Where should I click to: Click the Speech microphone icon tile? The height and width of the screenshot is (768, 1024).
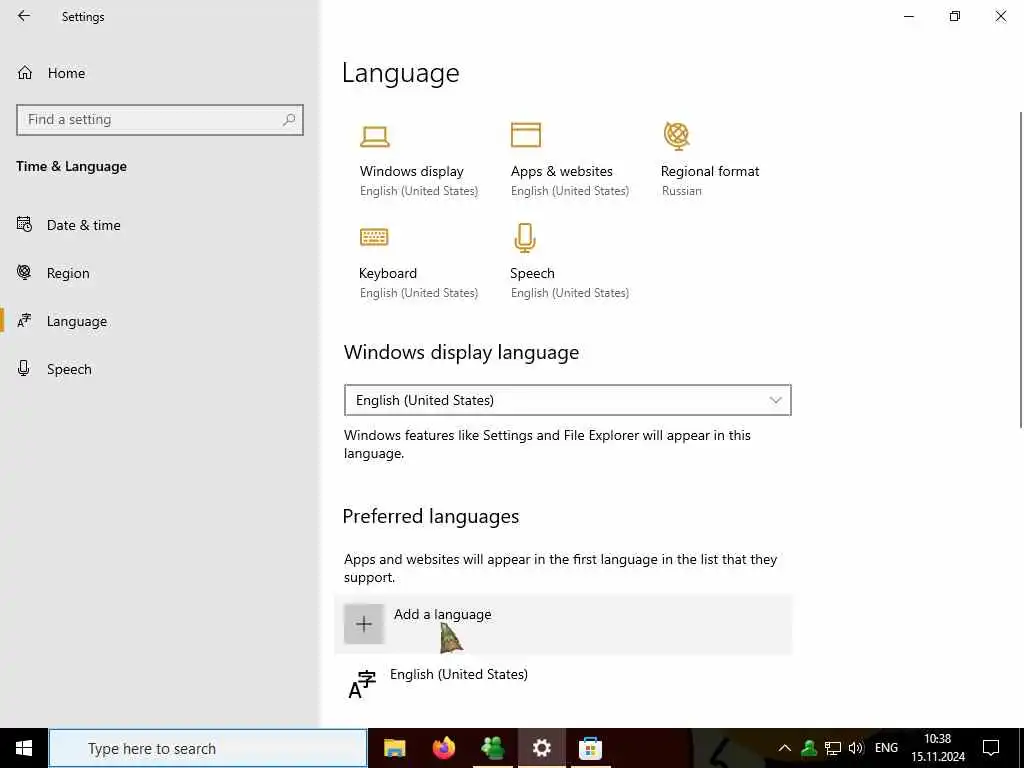point(524,238)
